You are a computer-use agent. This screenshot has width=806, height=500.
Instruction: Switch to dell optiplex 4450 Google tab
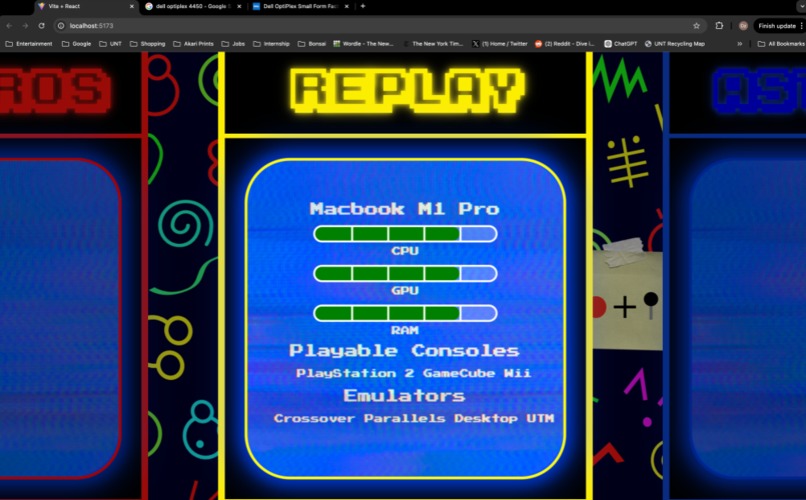click(193, 6)
